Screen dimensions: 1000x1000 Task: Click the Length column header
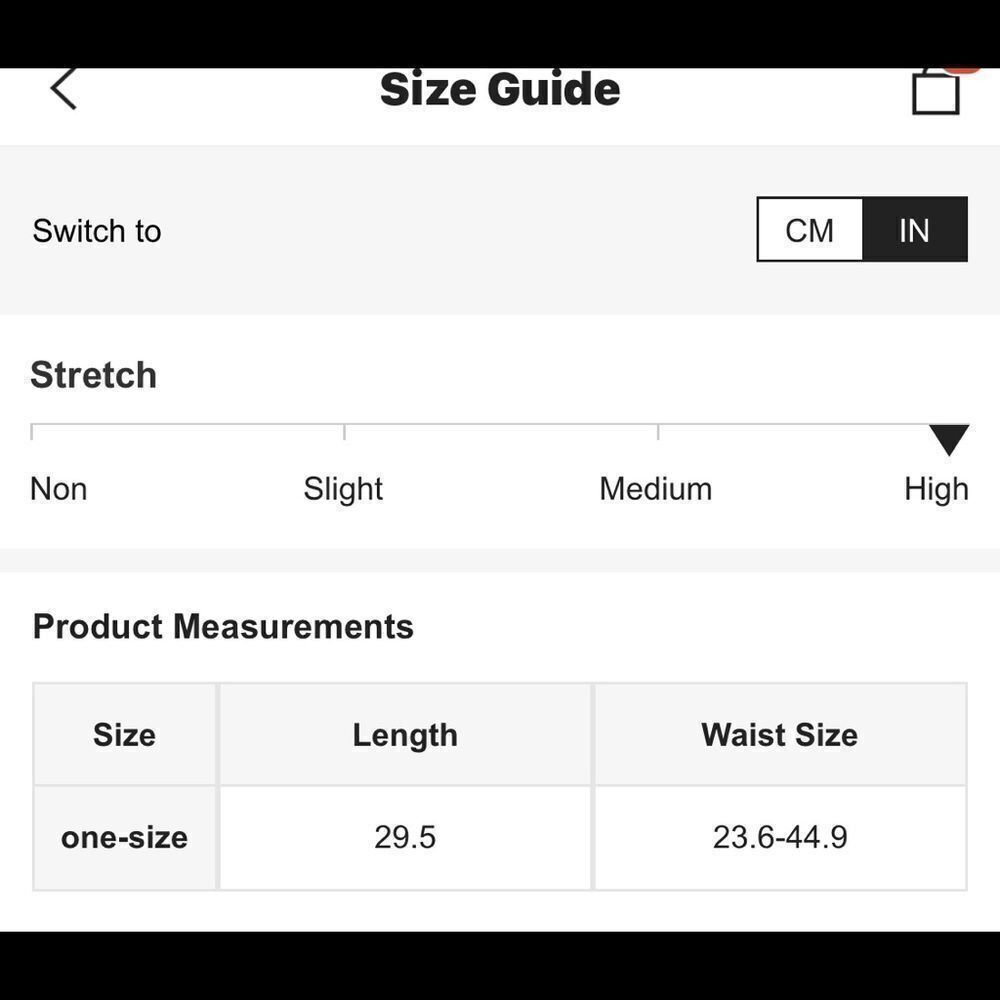pos(405,735)
